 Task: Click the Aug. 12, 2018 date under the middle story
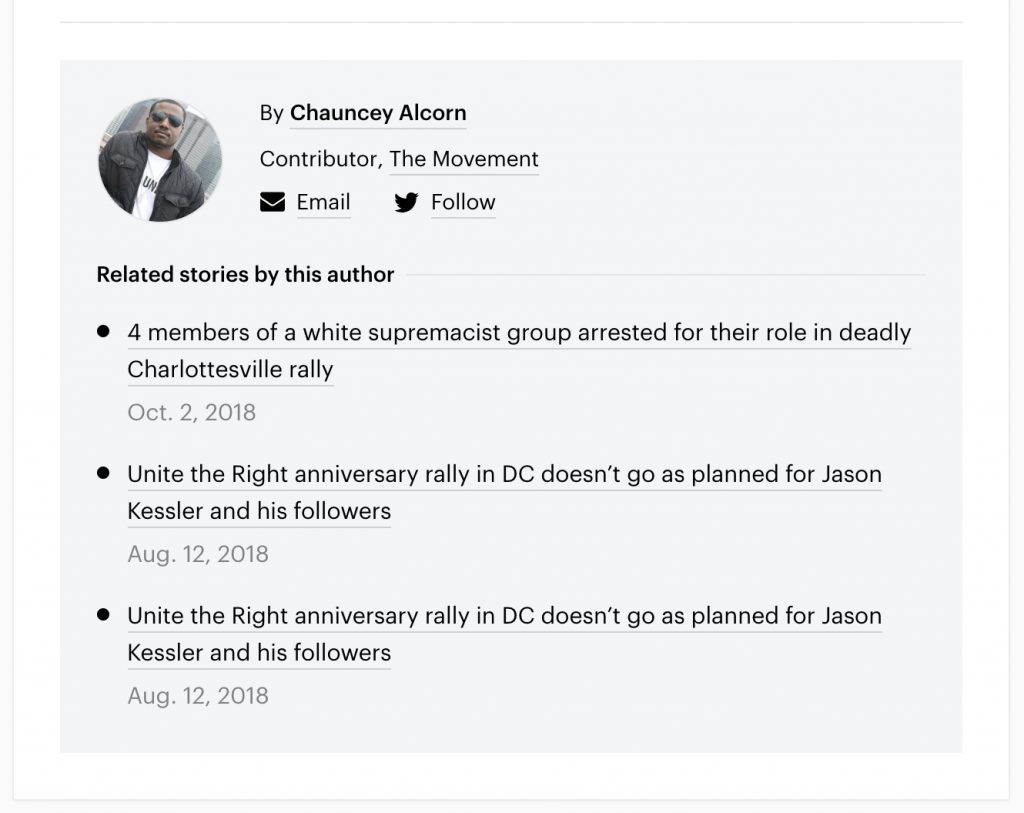(x=198, y=554)
